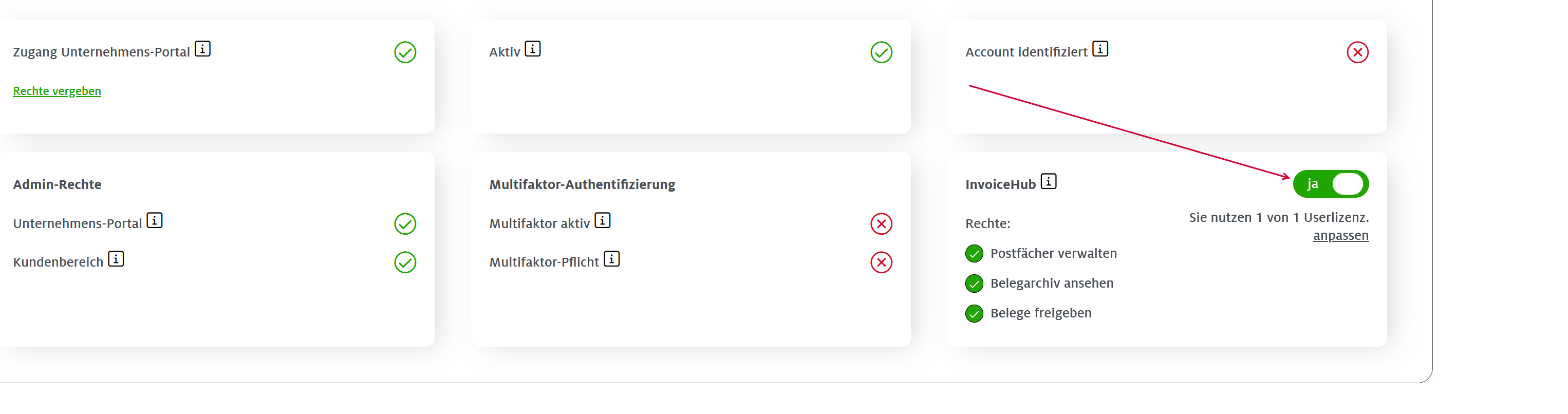
Task: Click red X status for Multifaktor aktiv
Action: (x=882, y=224)
